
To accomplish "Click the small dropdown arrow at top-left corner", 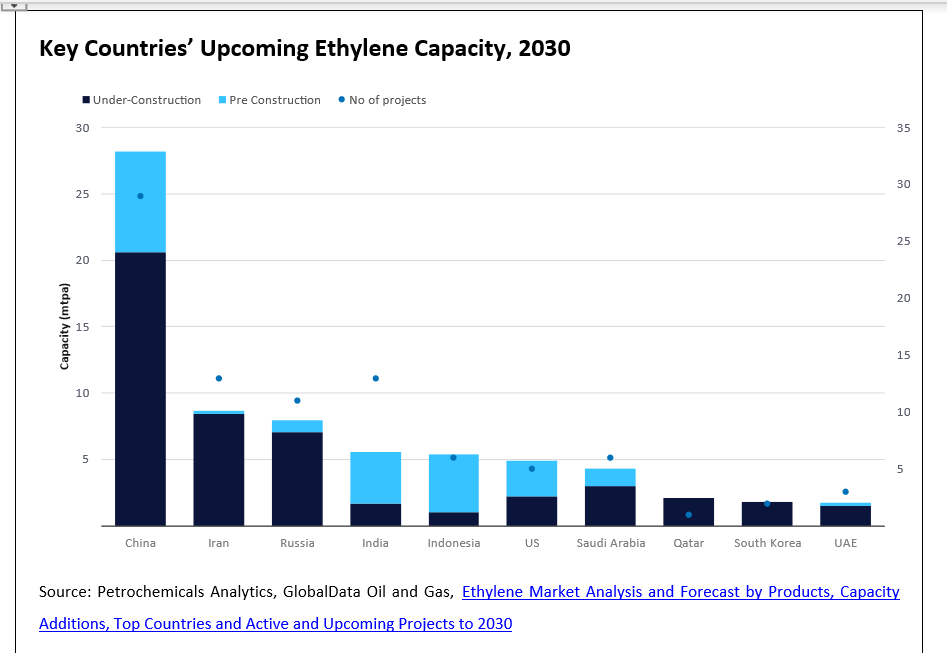I will [14, 5].
